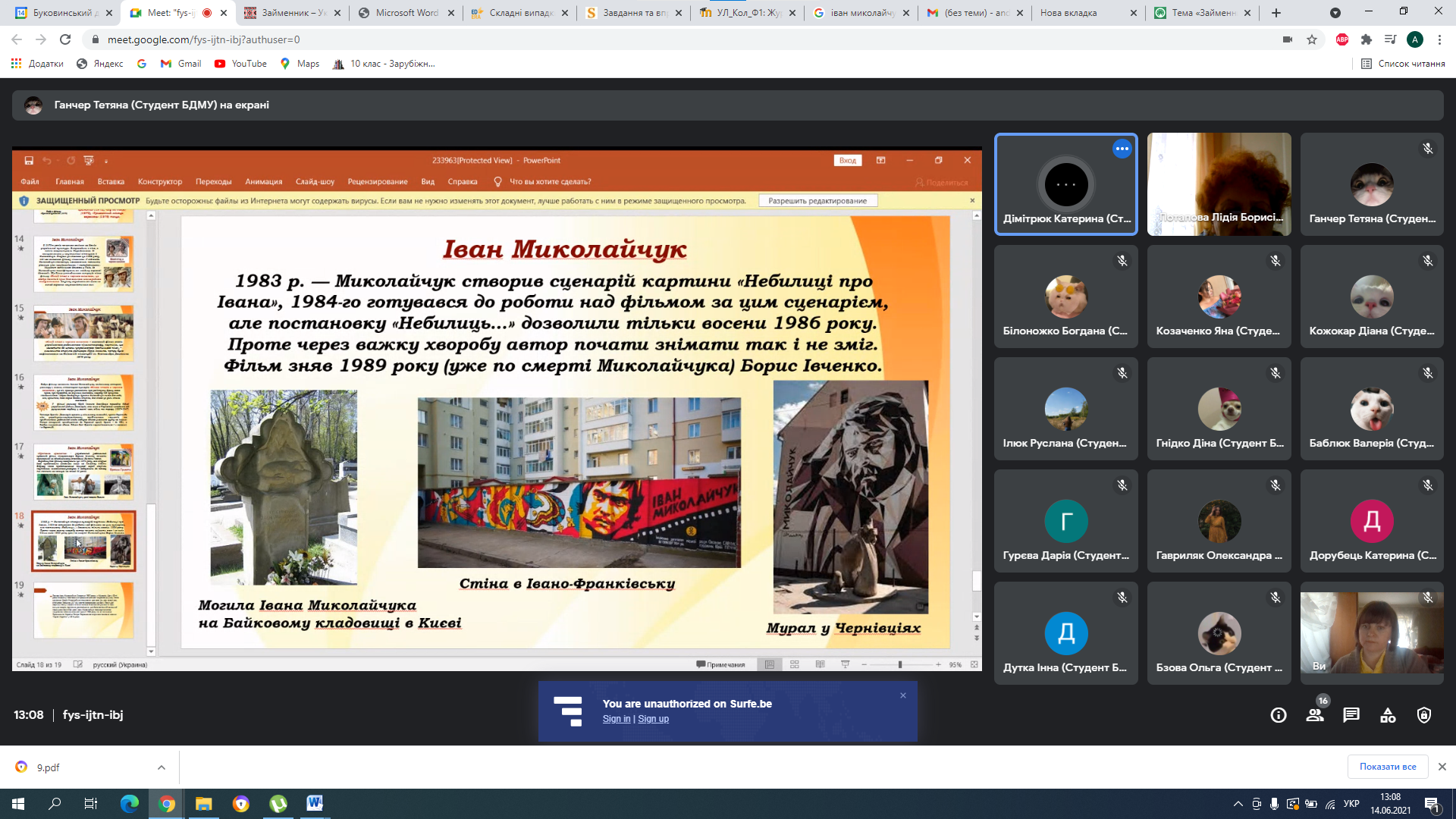Click muted mic icon on Білоножко Богдана tile

click(1122, 261)
